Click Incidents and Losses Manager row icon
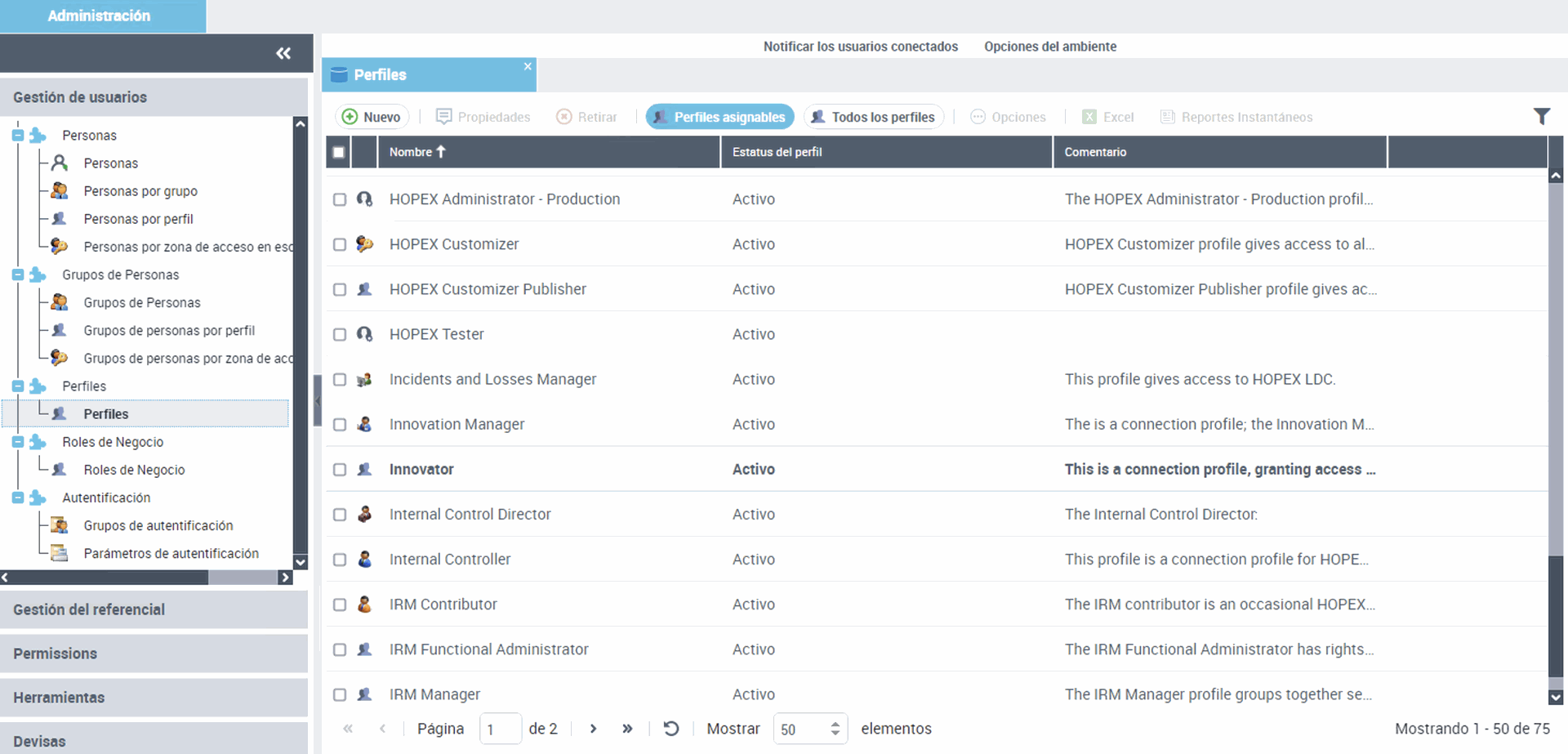This screenshot has height=754, width=1568. [x=364, y=379]
